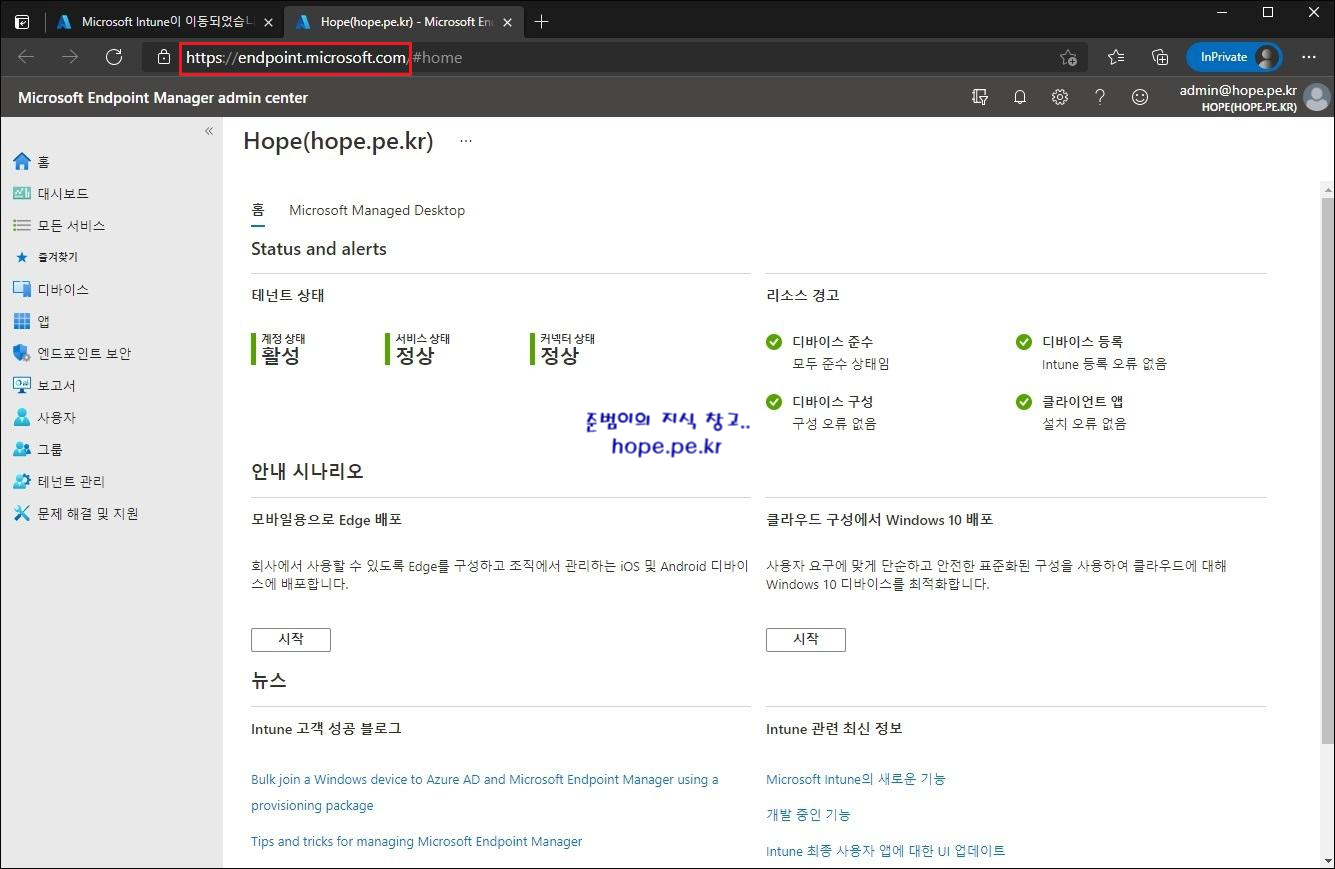Click 계정 상태 활성 status
This screenshot has height=869, width=1335.
[x=279, y=349]
